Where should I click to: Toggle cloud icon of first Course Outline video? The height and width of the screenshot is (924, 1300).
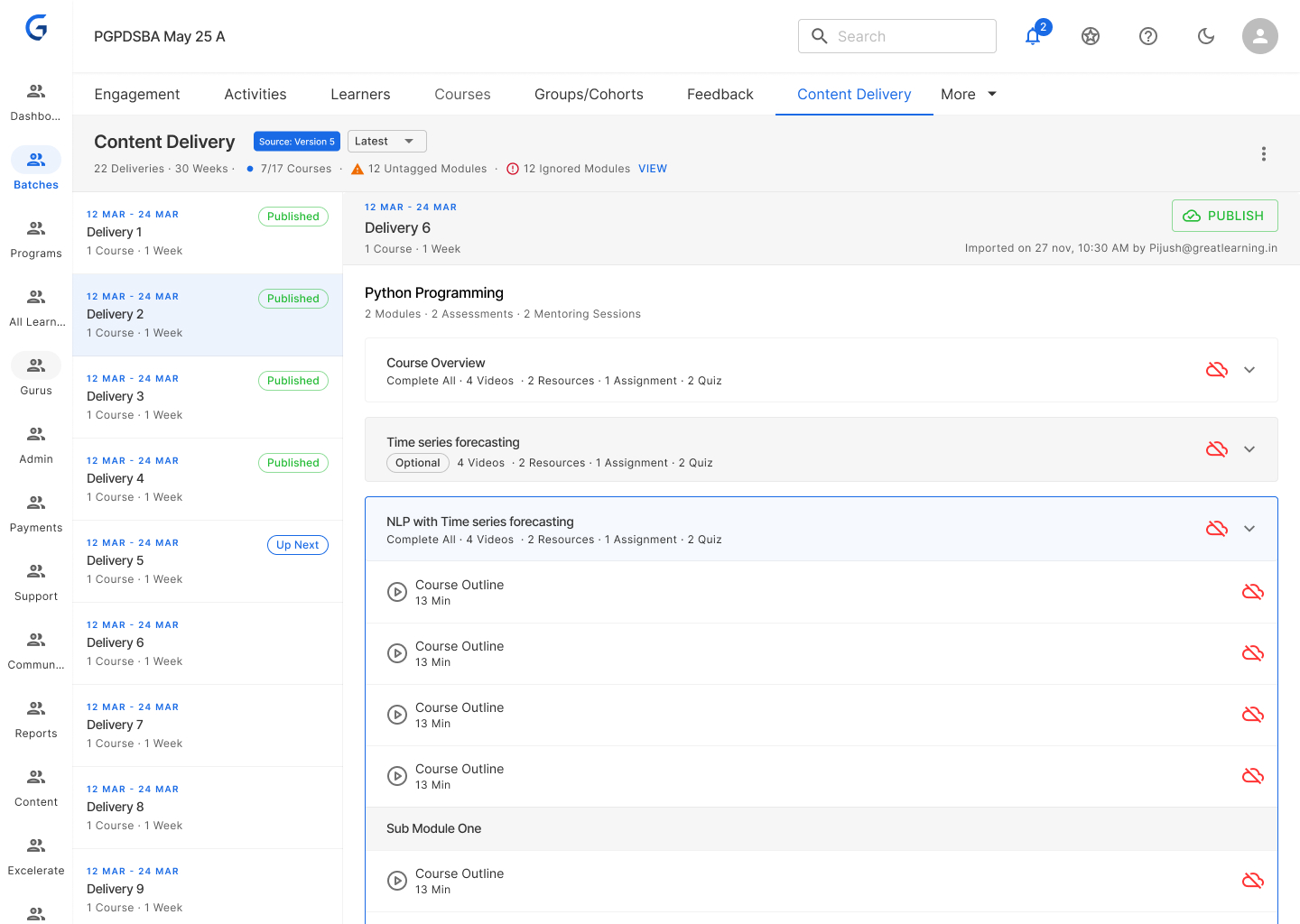pos(1253,592)
